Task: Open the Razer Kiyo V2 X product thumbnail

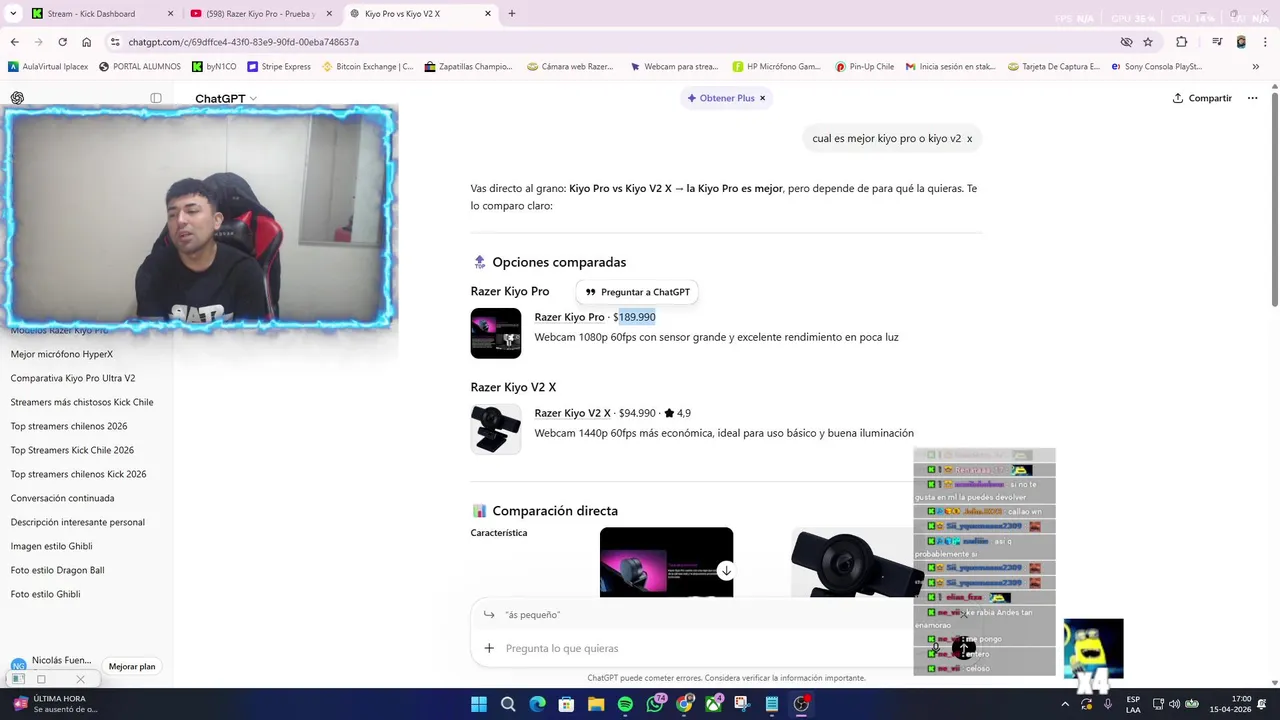Action: [496, 429]
